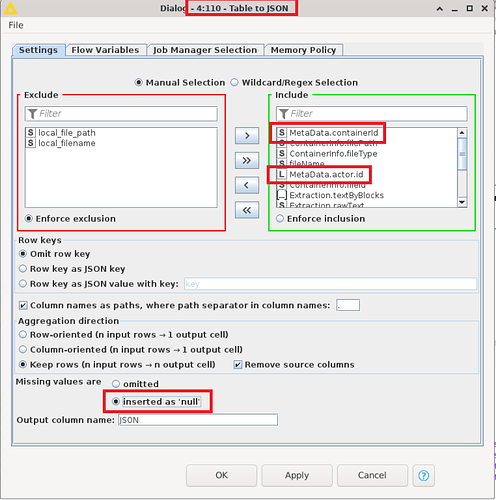Uncheck Remove source columns checkbox
This screenshot has height=500, width=496.
click(x=238, y=365)
